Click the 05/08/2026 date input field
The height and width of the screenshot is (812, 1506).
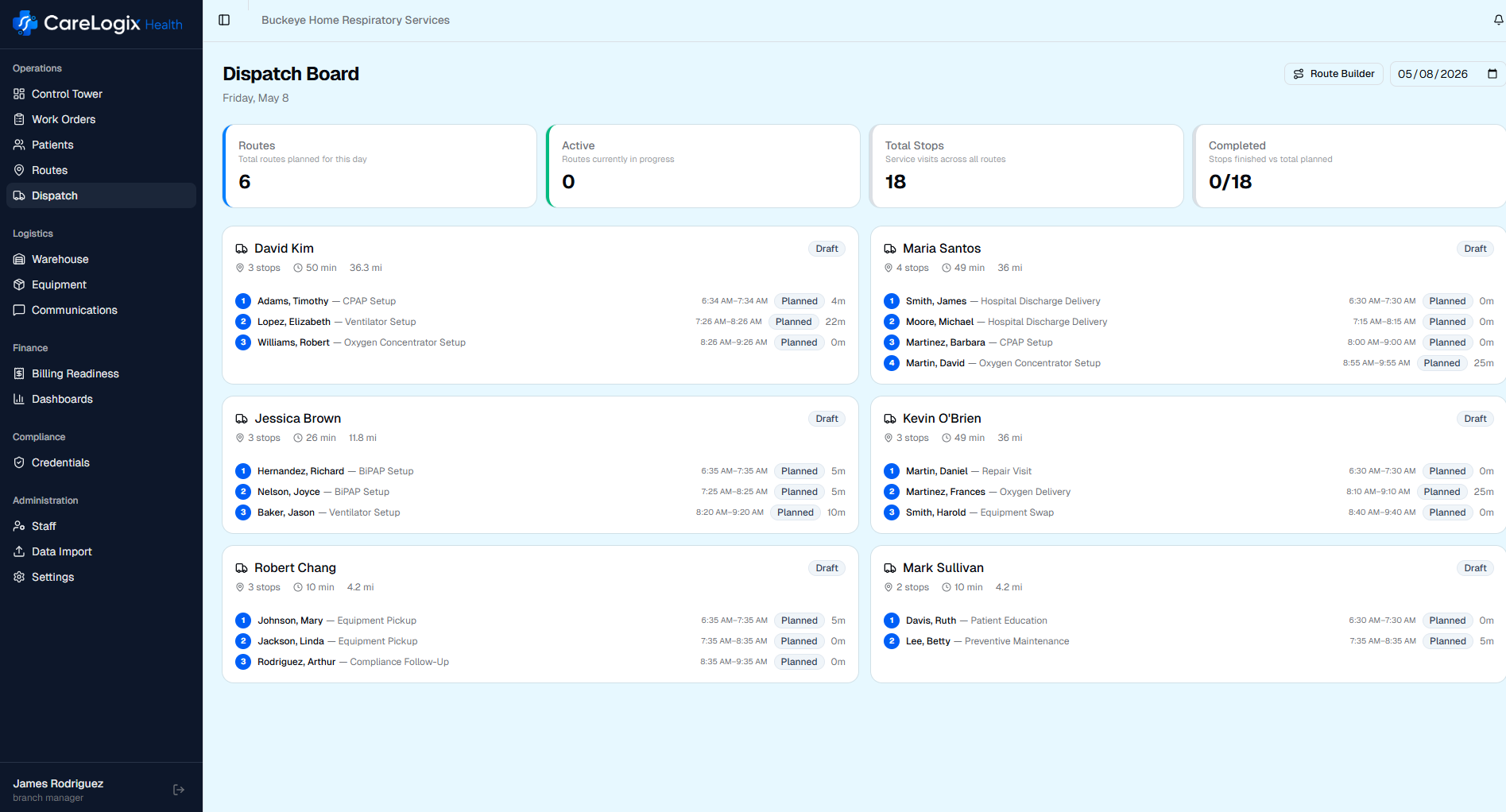(1447, 74)
